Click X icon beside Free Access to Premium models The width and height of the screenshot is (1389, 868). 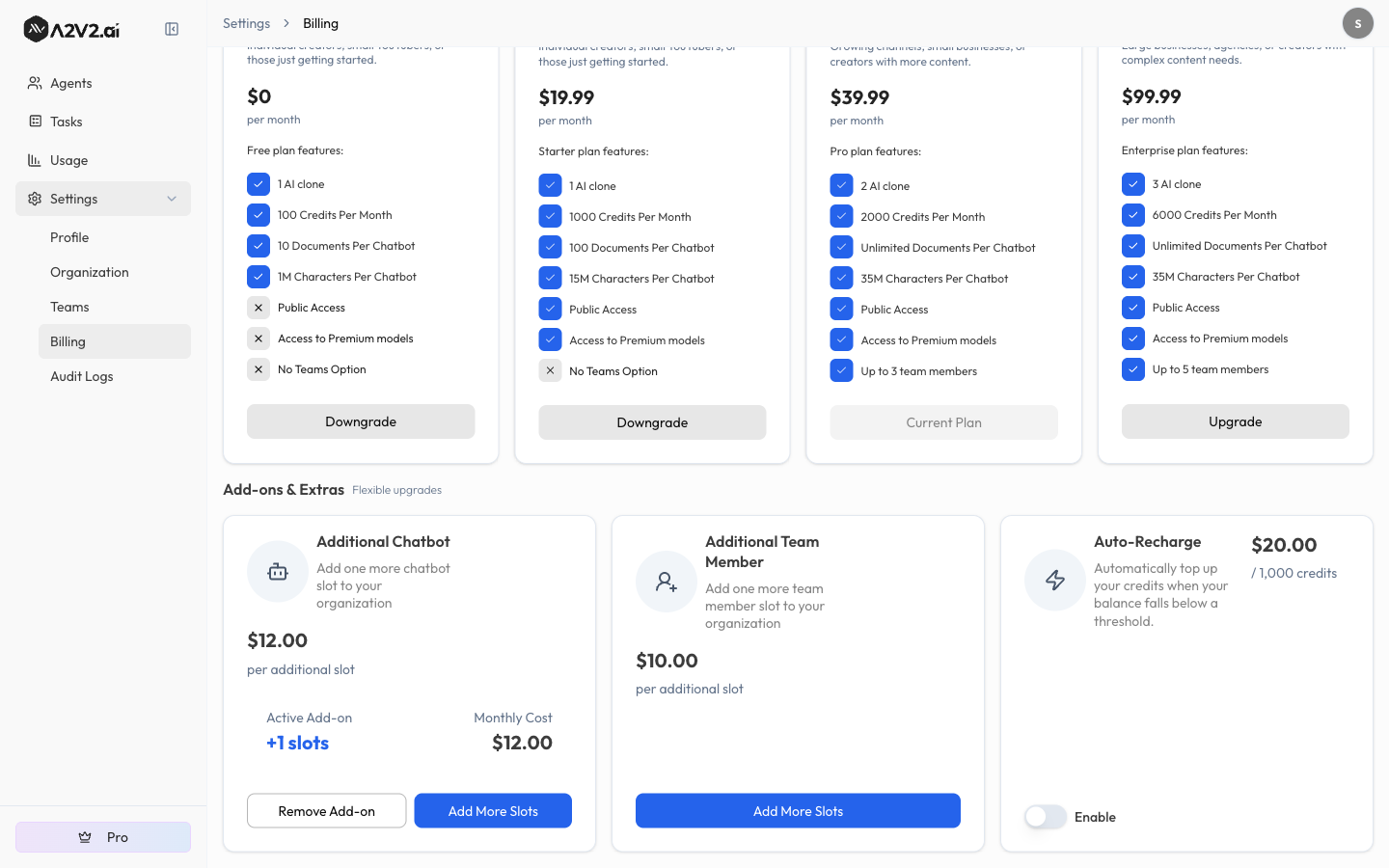[x=259, y=339]
